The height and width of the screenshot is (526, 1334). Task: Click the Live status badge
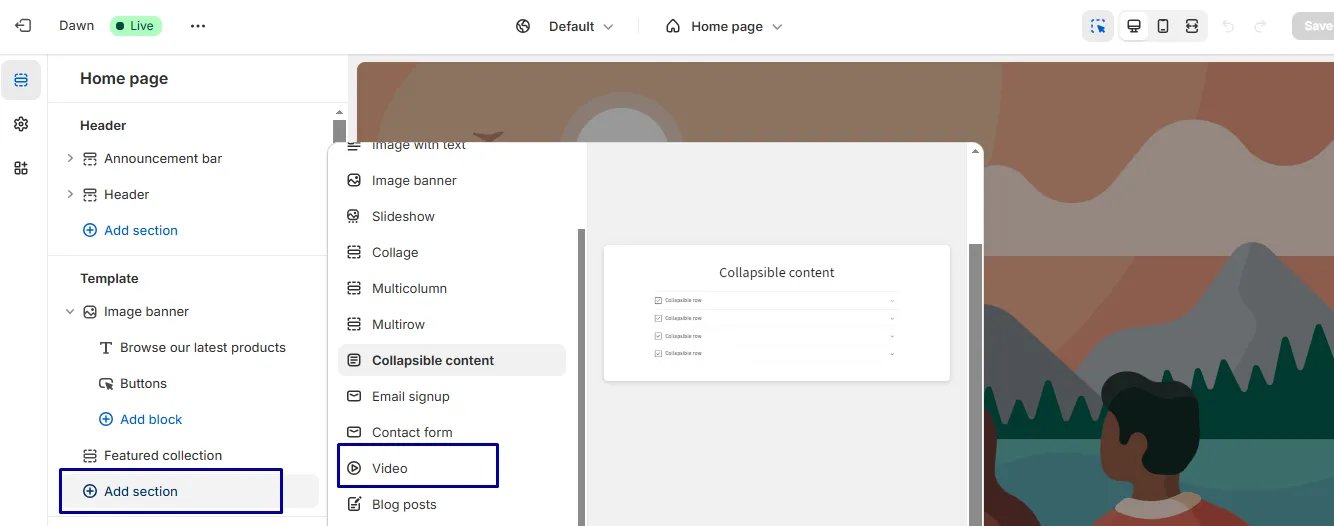(135, 26)
